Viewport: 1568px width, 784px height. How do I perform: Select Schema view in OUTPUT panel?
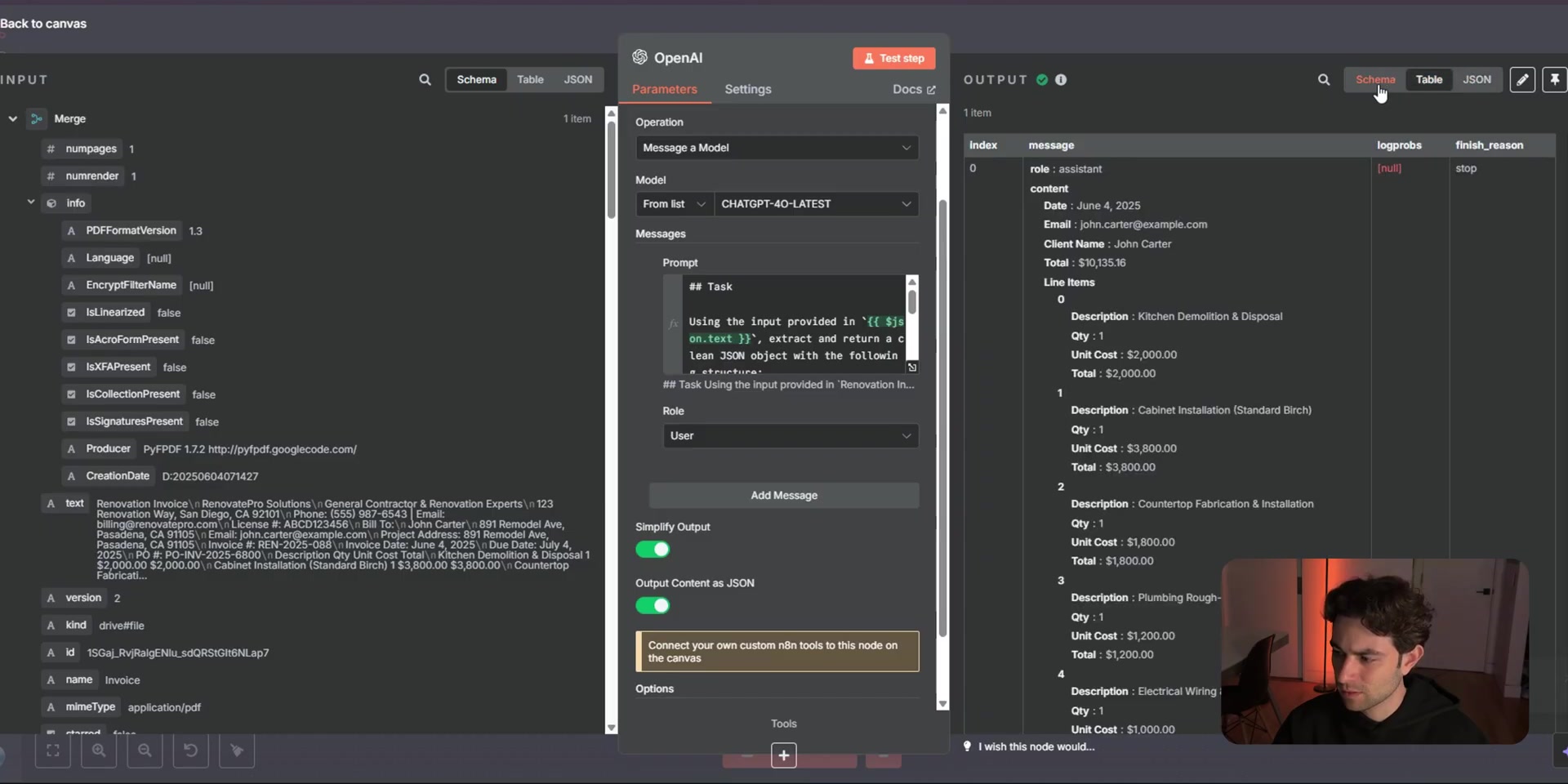click(1375, 80)
